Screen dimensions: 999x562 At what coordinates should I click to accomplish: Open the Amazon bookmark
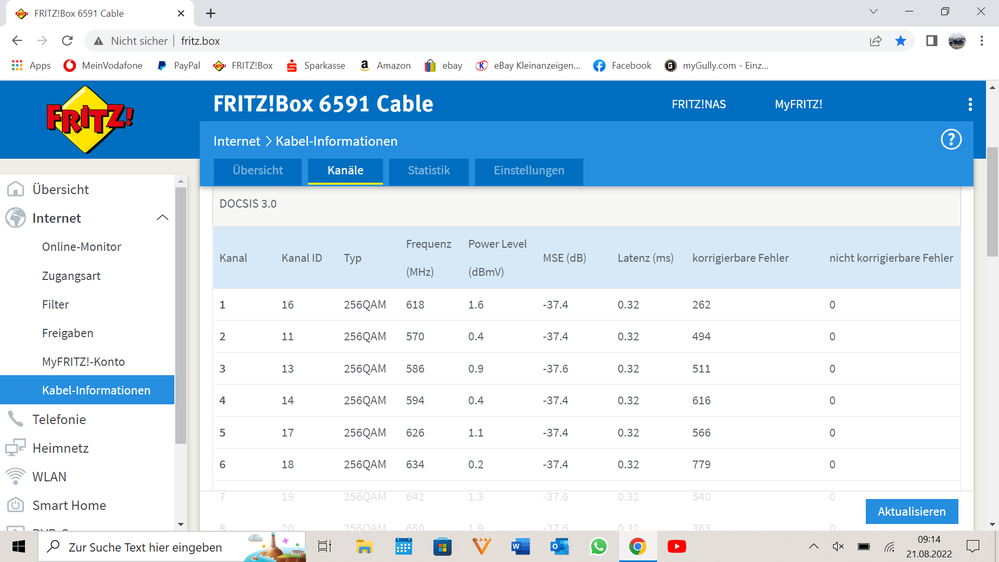pyautogui.click(x=385, y=66)
